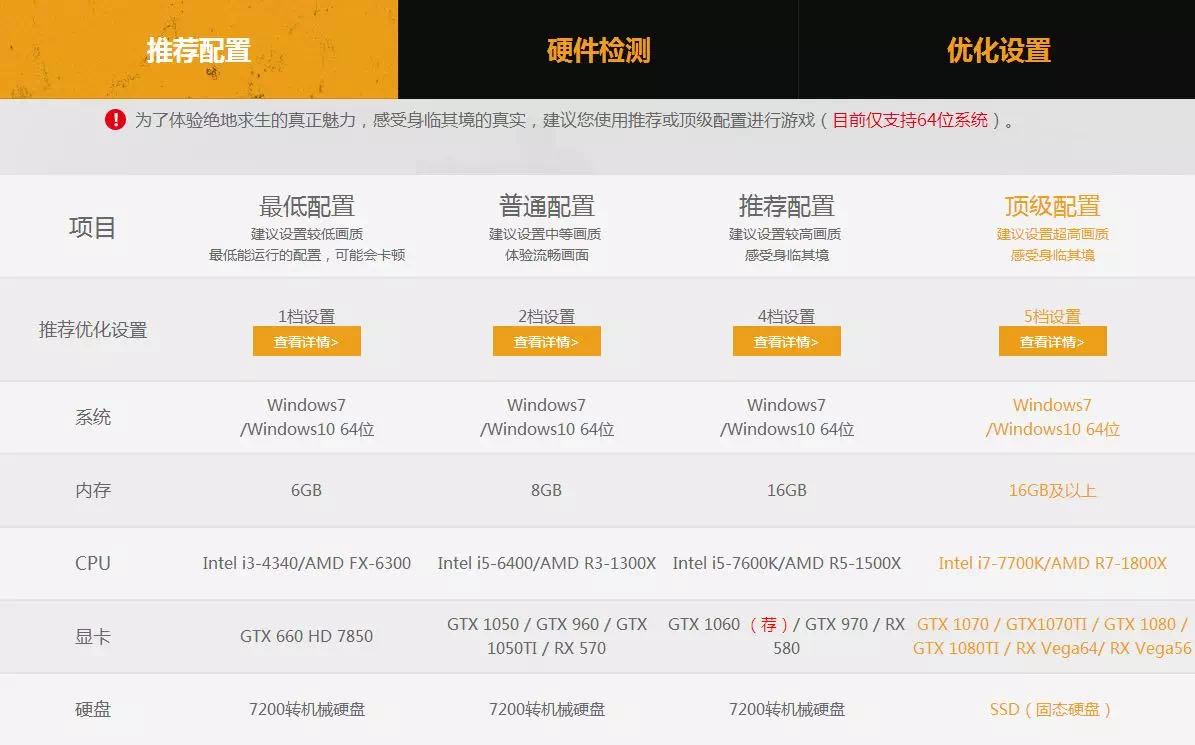Click Windows7 system cell in 推荐配置 column
1195x745 pixels.
tap(787, 417)
